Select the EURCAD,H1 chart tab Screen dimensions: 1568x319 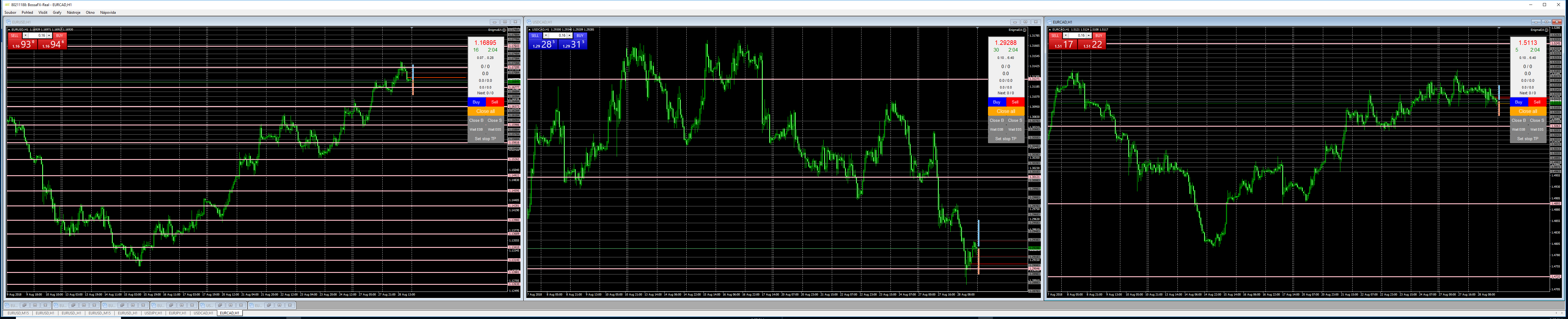point(230,313)
